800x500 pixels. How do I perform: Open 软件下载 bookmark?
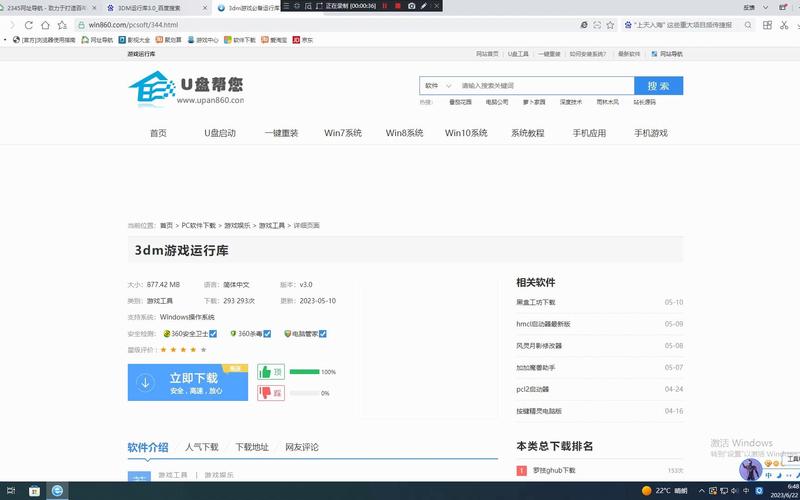pos(240,40)
